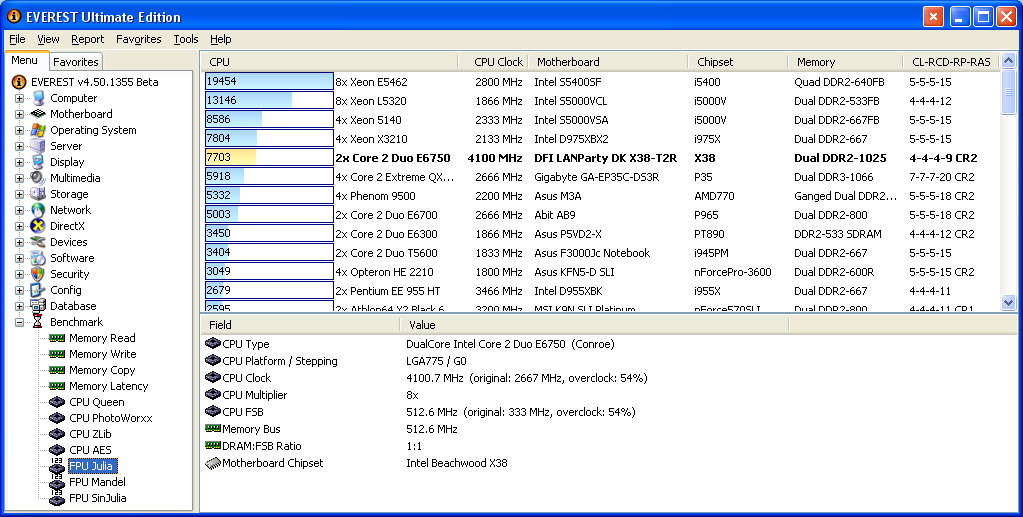
Task: Sort by Motherboard column header
Action: coord(607,62)
